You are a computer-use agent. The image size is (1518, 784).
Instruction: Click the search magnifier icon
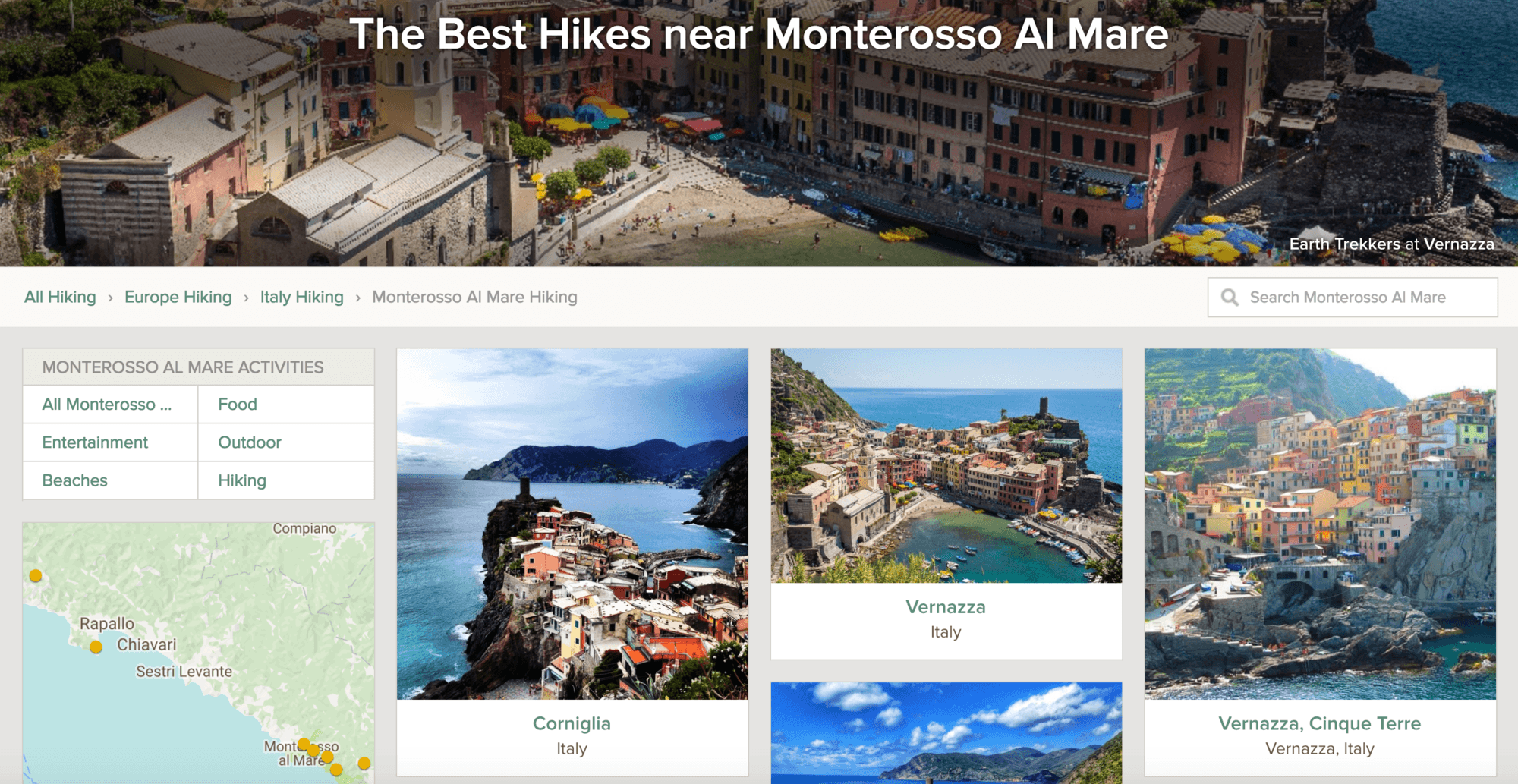coord(1230,298)
